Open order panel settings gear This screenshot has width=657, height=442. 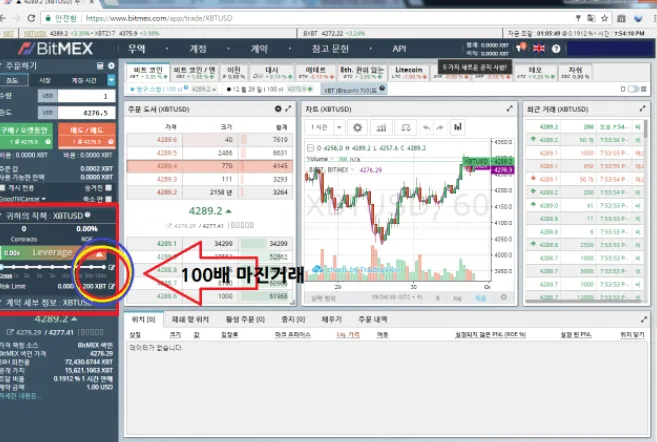point(111,66)
